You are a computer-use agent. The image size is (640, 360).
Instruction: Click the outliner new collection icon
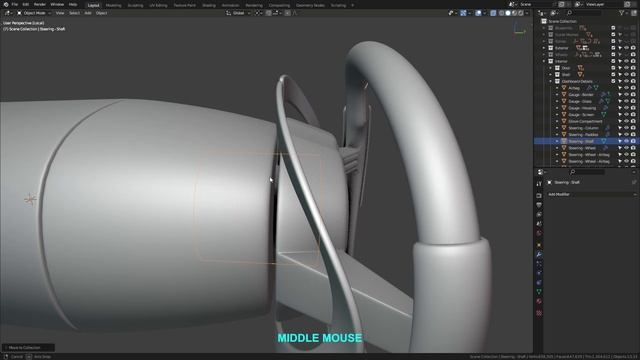coord(634,13)
